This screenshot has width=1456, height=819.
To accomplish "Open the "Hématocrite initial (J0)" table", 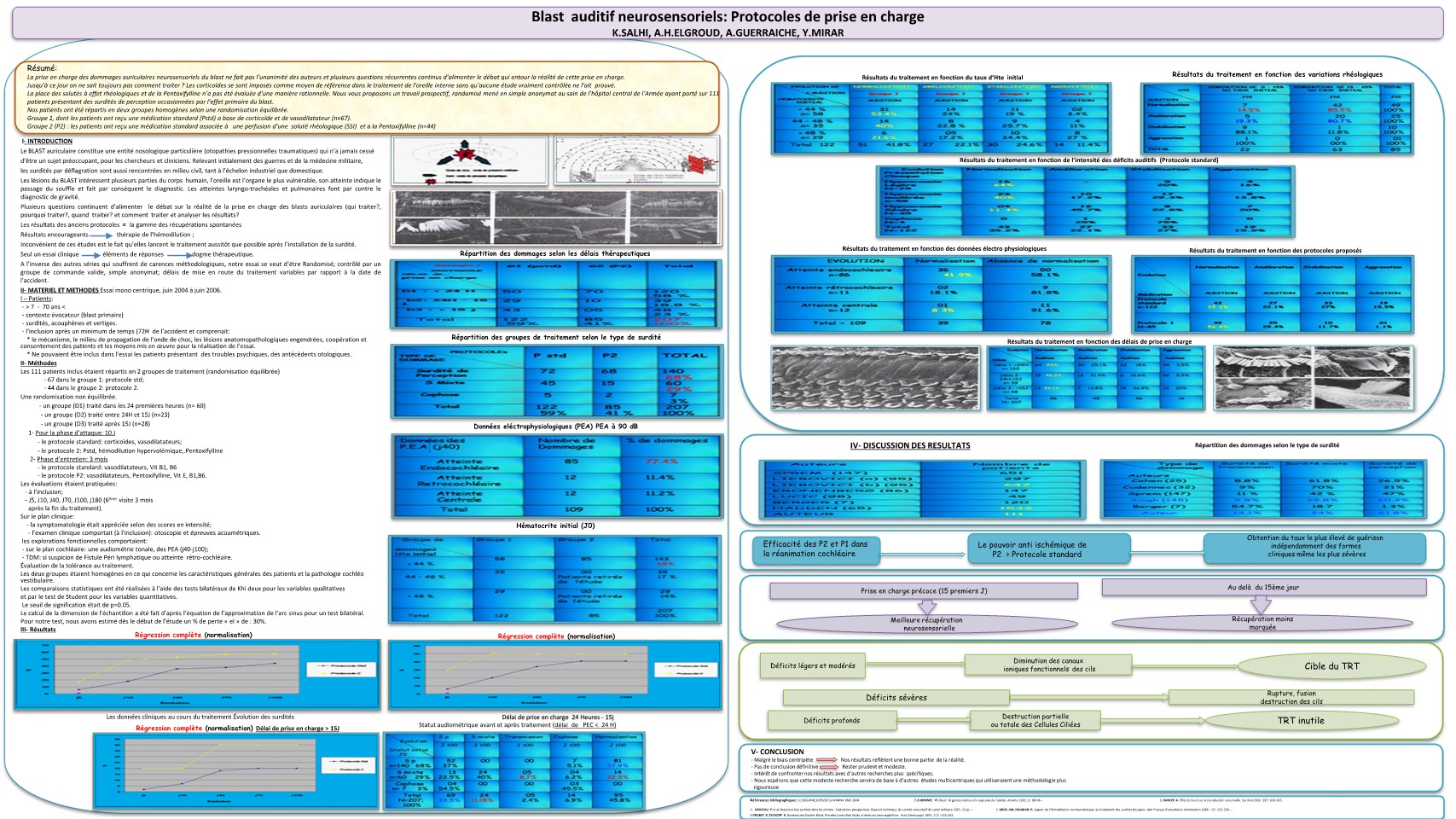I will [555, 580].
